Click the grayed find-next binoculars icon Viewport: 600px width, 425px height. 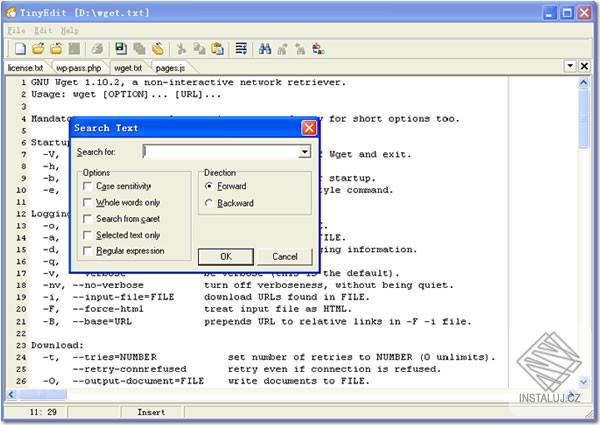[x=283, y=49]
